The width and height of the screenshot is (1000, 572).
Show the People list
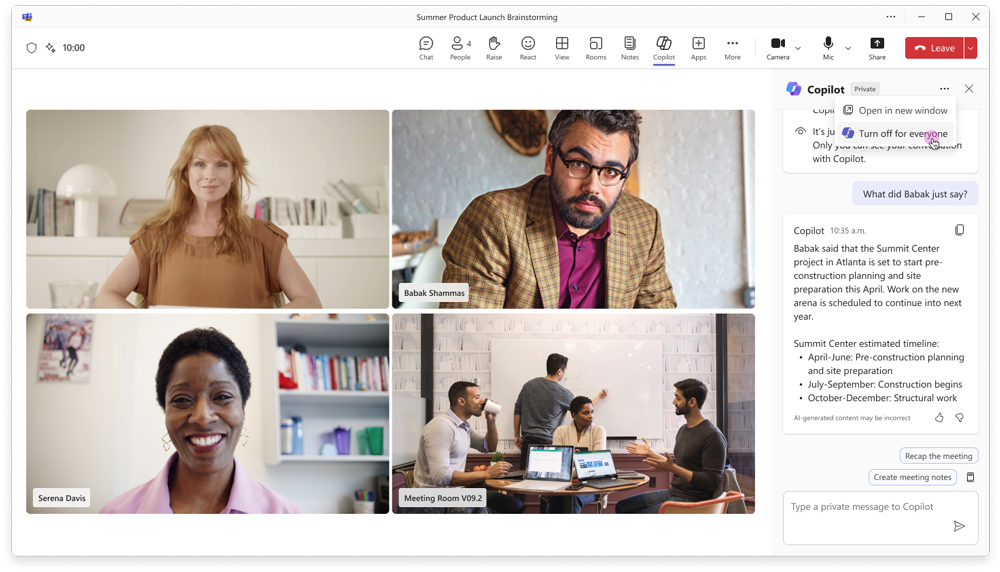click(460, 48)
